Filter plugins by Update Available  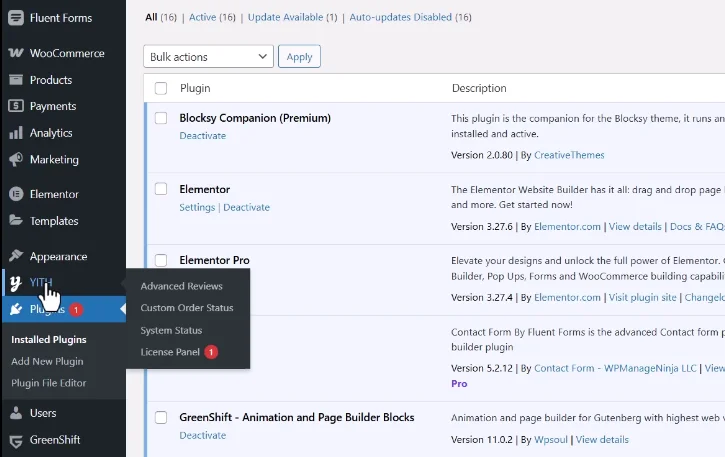pos(285,17)
